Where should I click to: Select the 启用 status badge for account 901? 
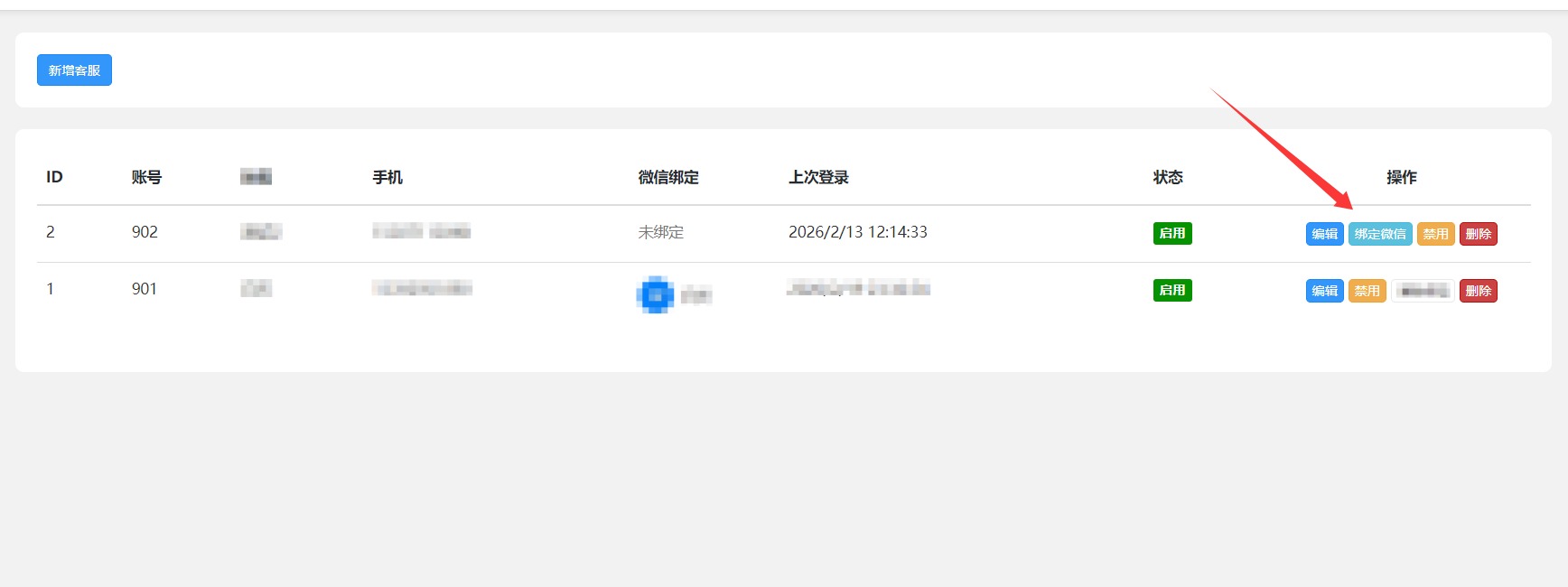[1171, 290]
